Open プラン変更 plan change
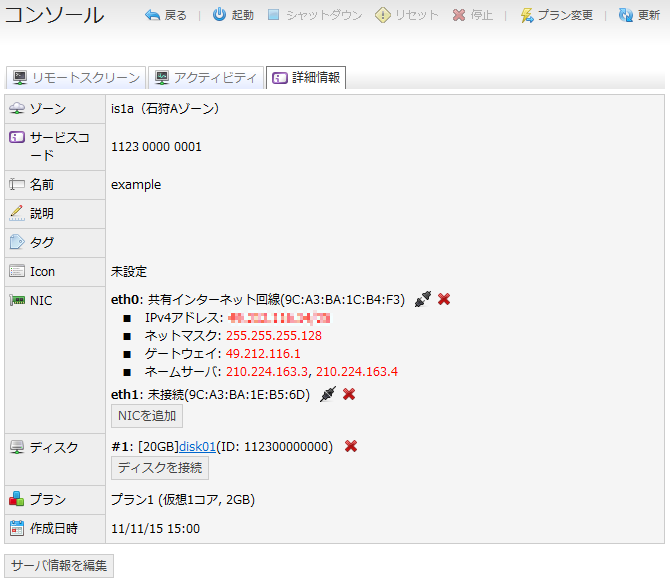This screenshot has height=585, width=670. click(x=557, y=16)
